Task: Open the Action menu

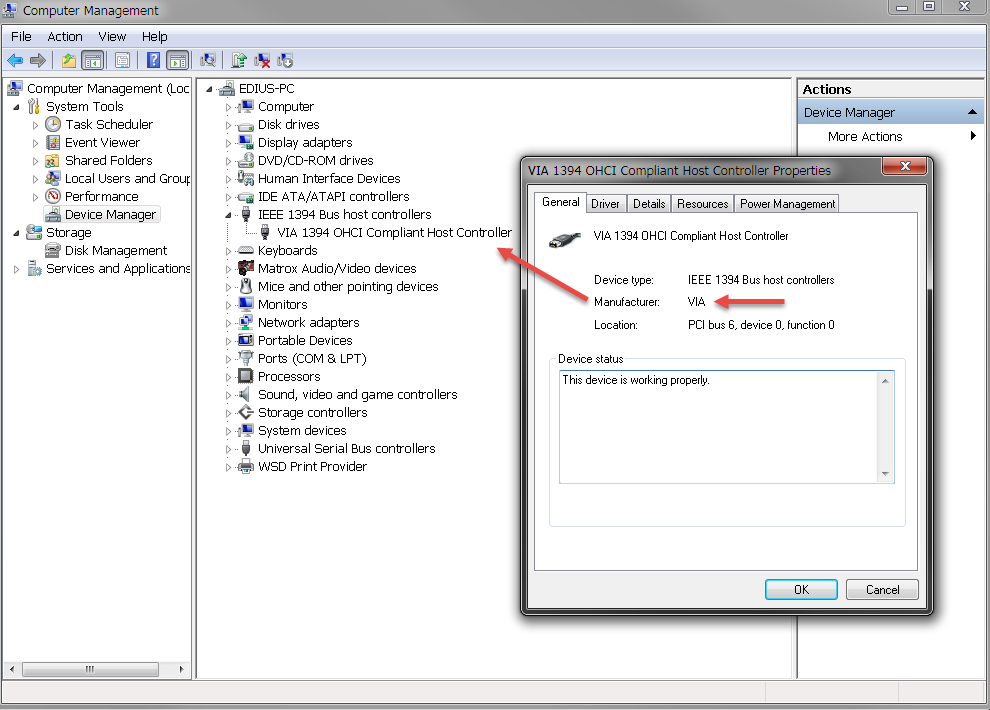Action: 65,37
